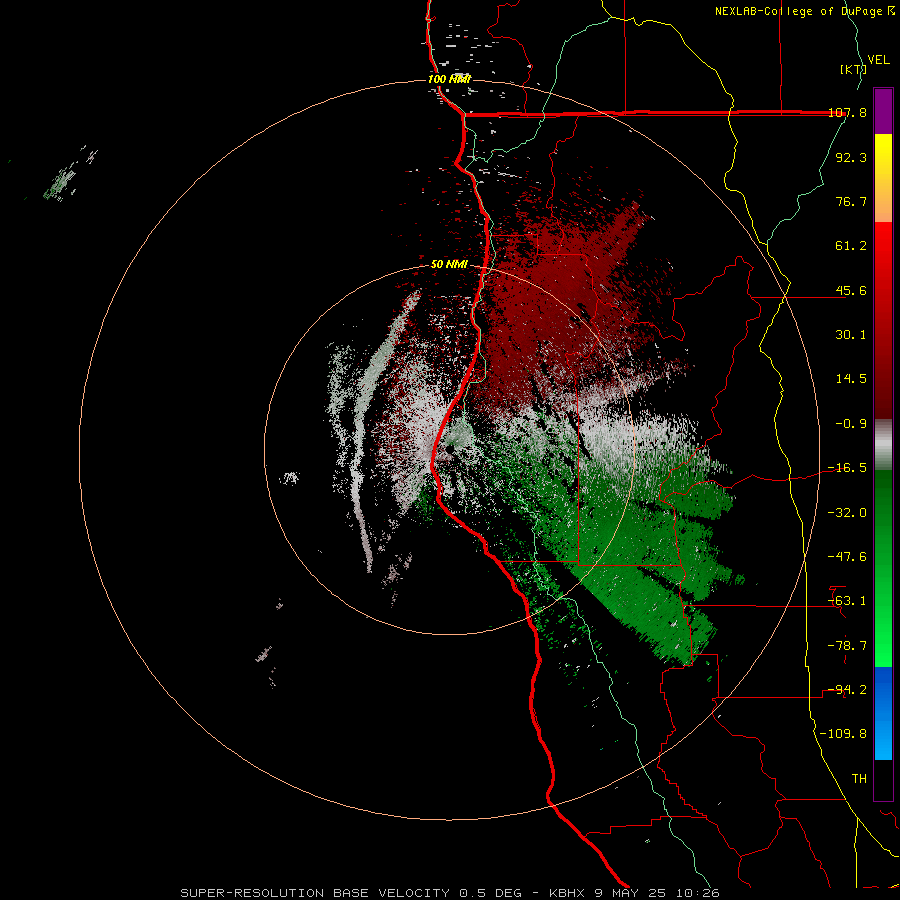Image resolution: width=900 pixels, height=900 pixels.
Task: Pick the blue segment of color bar
Action: tap(883, 713)
